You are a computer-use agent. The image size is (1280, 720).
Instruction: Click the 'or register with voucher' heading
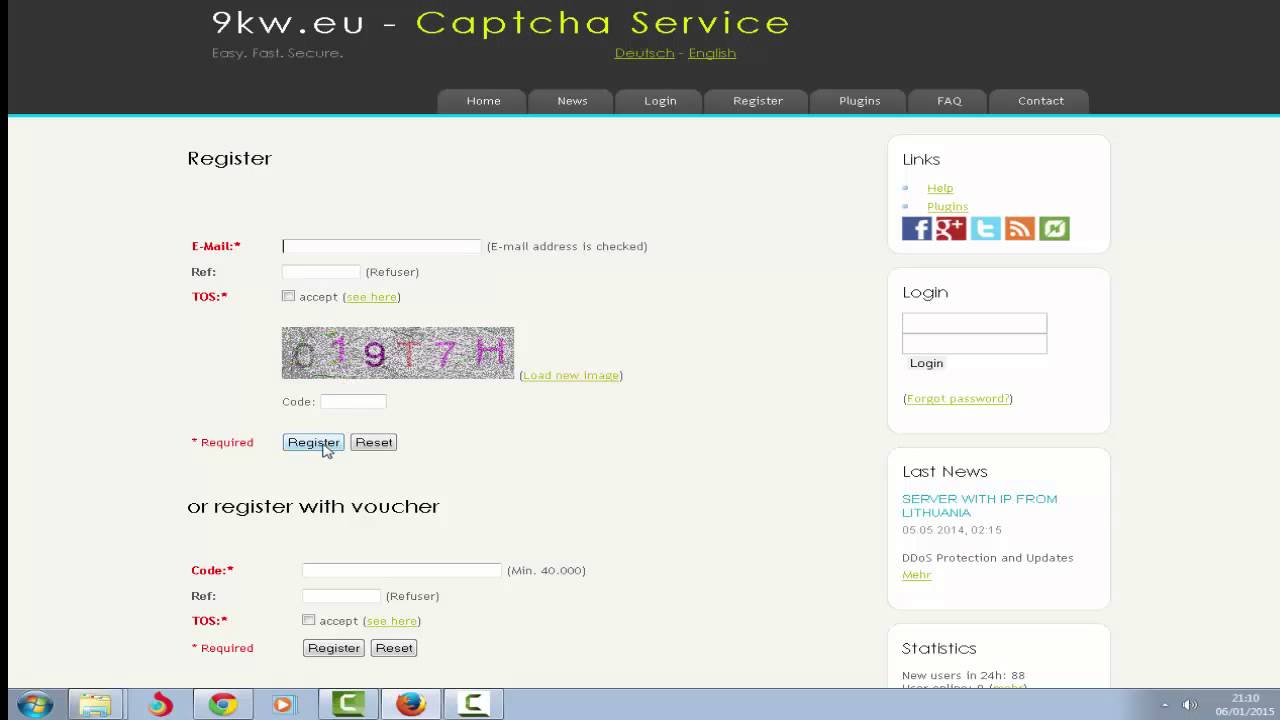[x=313, y=507]
